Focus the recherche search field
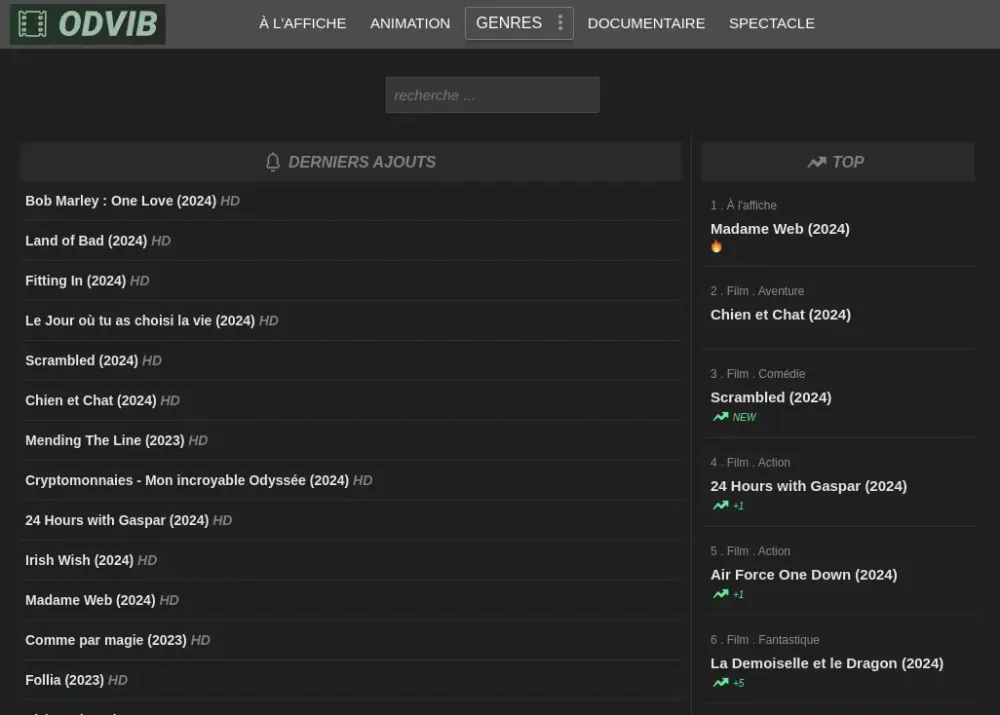This screenshot has height=715, width=1000. point(492,95)
